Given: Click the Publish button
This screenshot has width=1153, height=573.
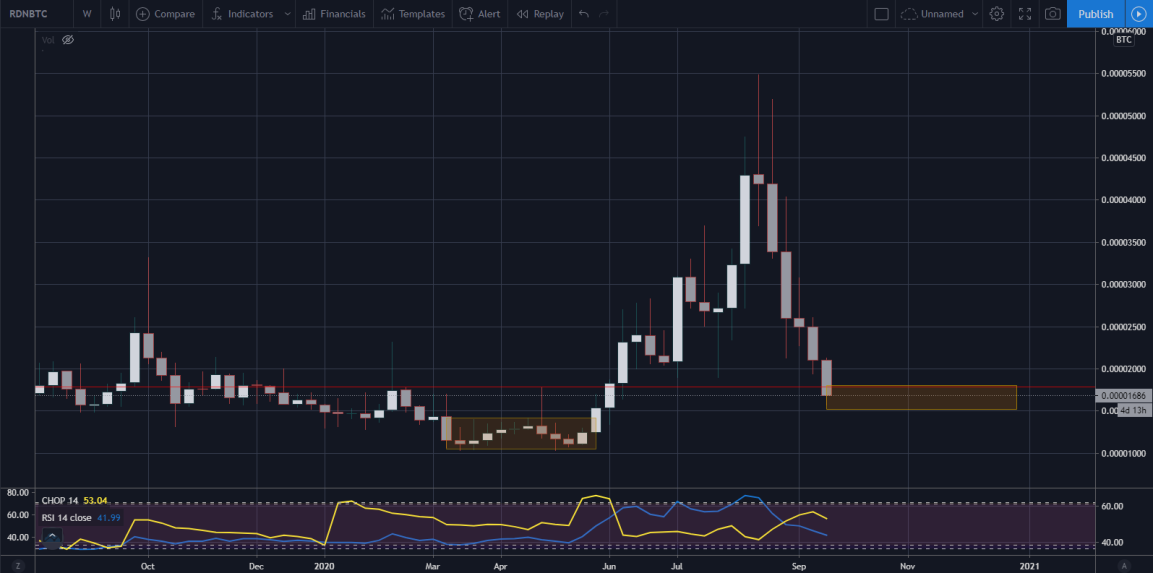Looking at the screenshot, I should click(1096, 14).
